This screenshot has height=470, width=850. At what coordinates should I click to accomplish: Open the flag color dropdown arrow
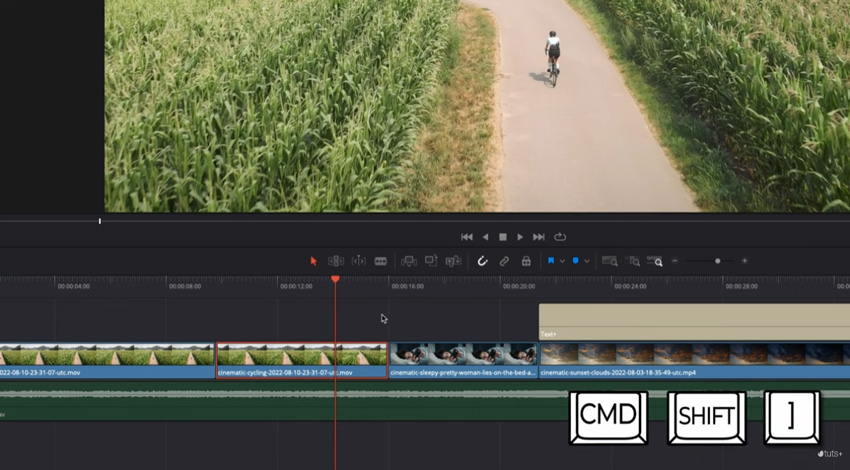562,261
